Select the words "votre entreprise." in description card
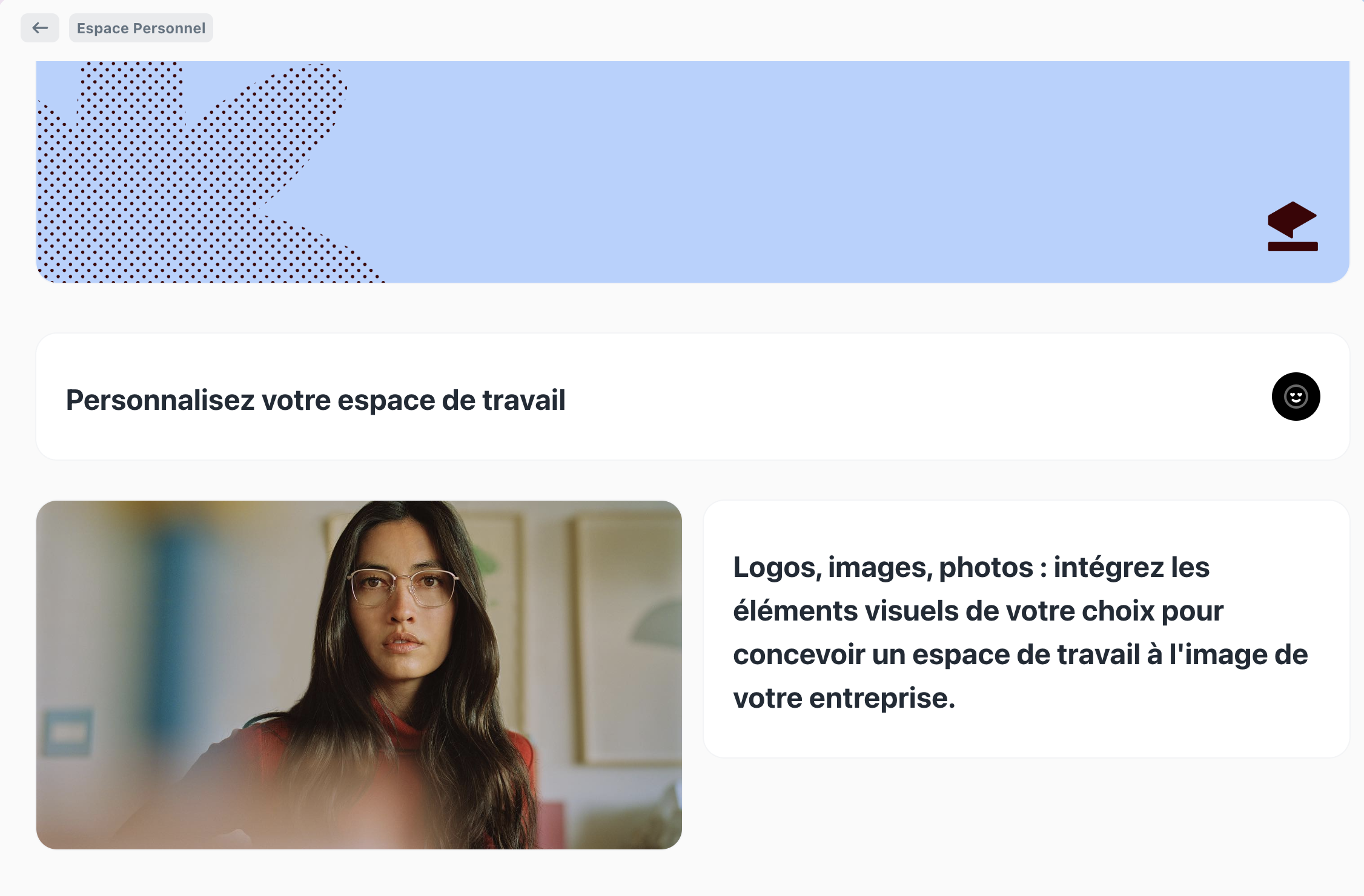The width and height of the screenshot is (1364, 896). point(844,699)
